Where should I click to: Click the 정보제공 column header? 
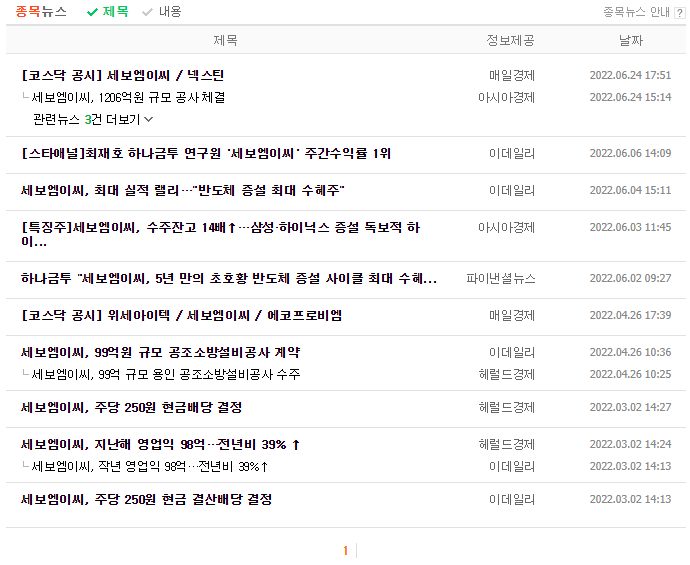510,40
